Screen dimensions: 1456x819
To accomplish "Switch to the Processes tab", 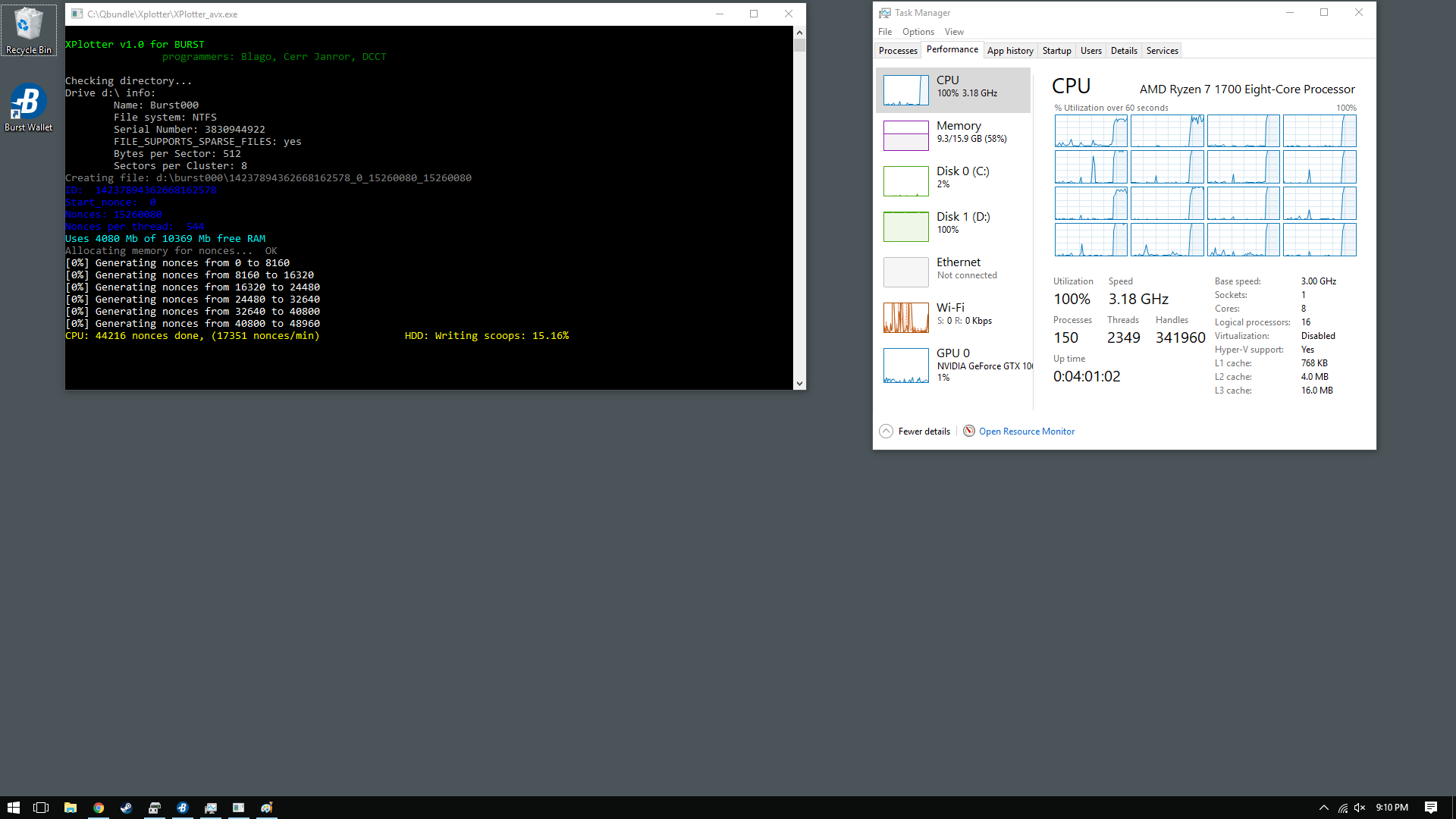I will pyautogui.click(x=898, y=51).
